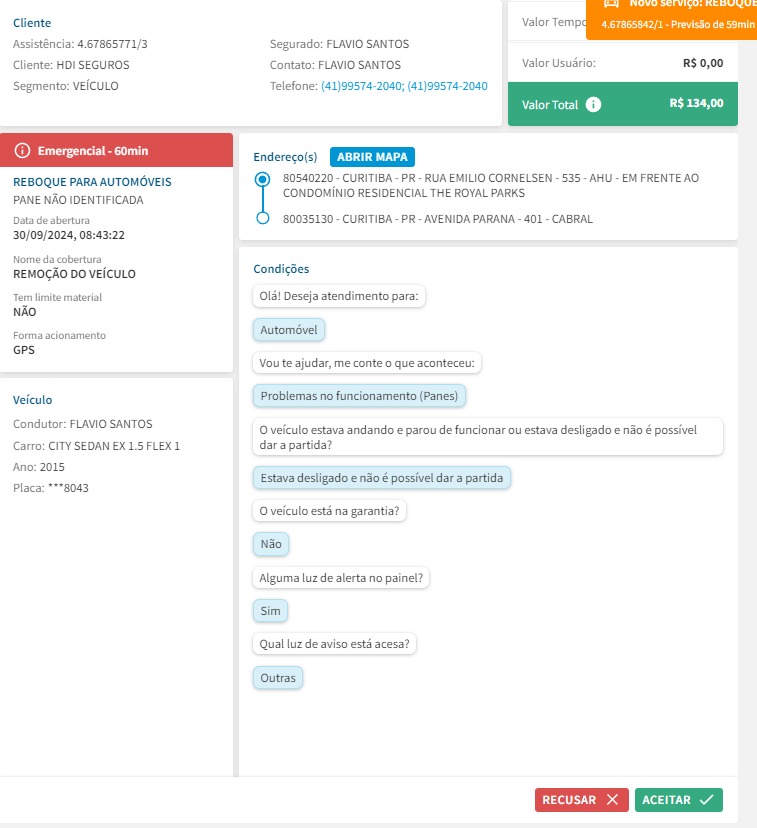The image size is (757, 828).
Task: Select the Não answer chip
Action: (271, 544)
